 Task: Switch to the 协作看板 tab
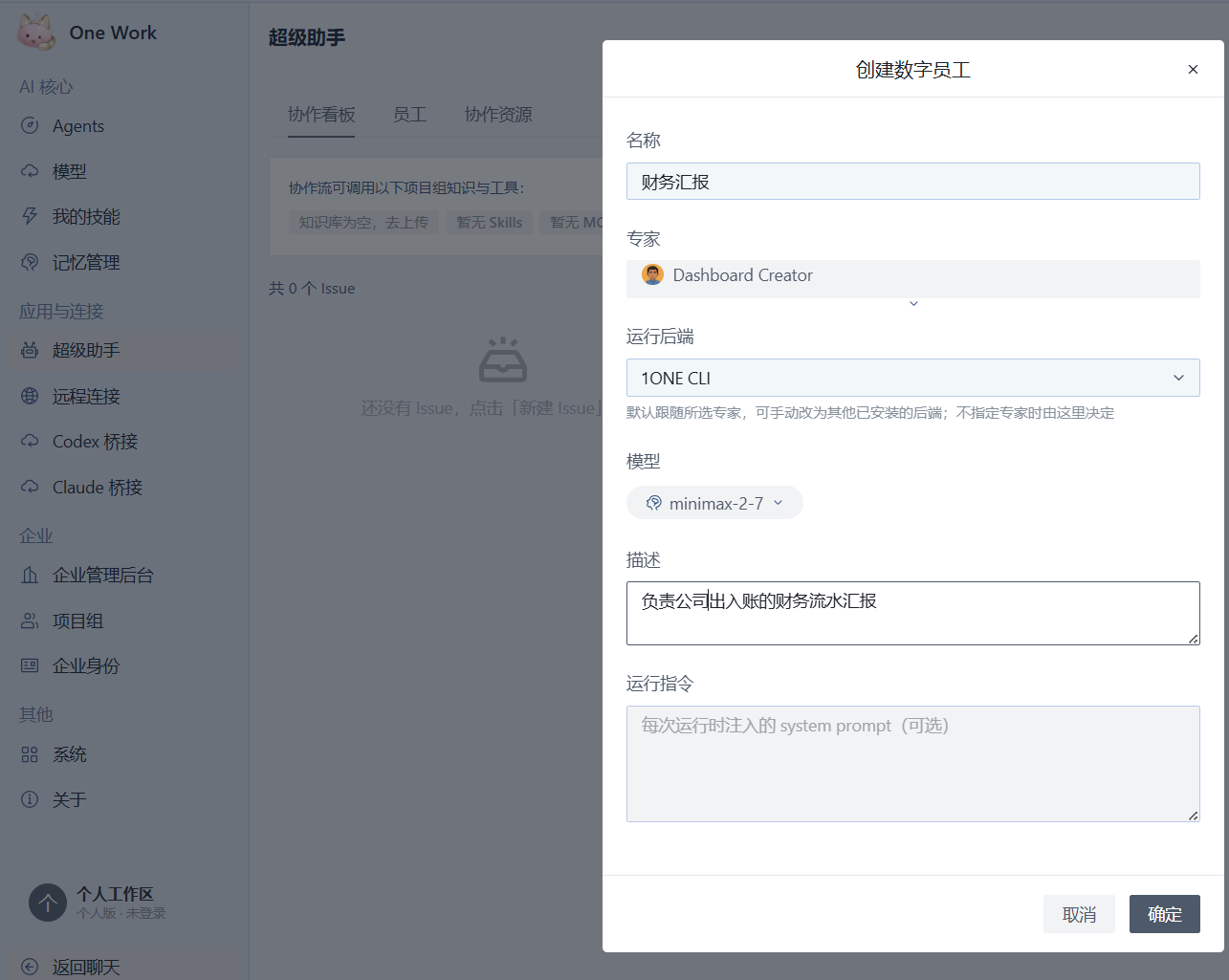tap(321, 115)
